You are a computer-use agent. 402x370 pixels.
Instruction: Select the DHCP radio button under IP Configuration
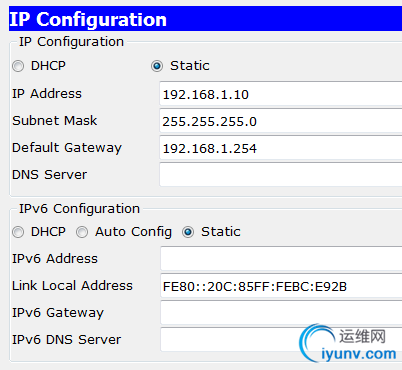pos(18,66)
